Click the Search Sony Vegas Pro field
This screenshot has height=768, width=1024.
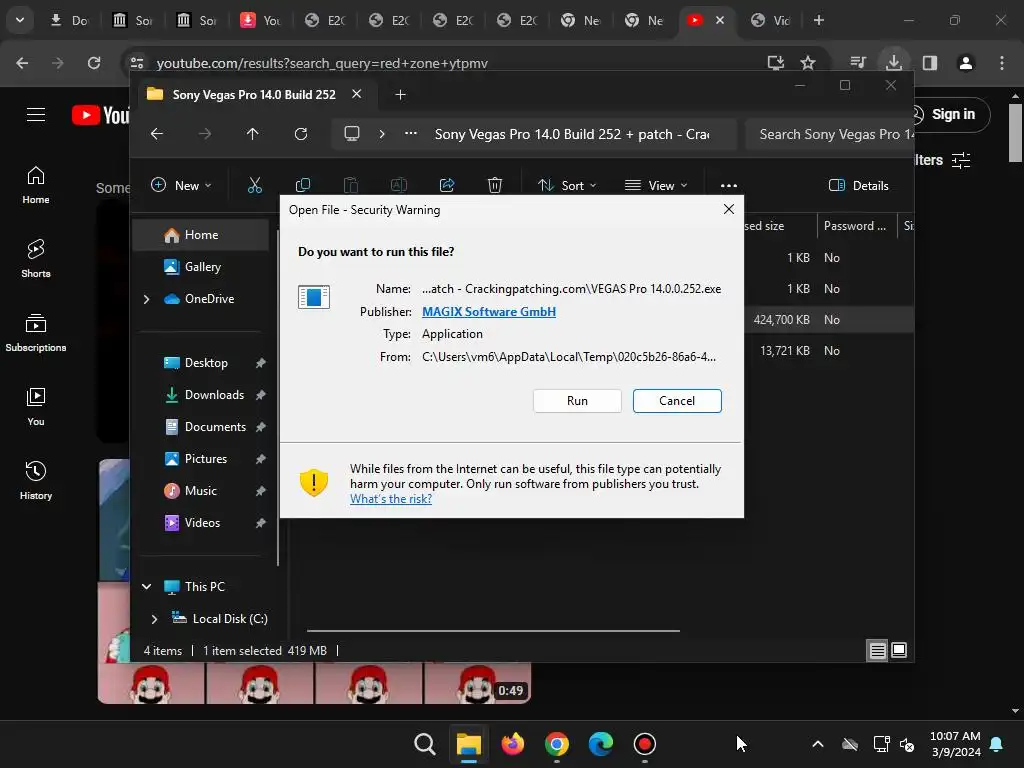tap(829, 134)
